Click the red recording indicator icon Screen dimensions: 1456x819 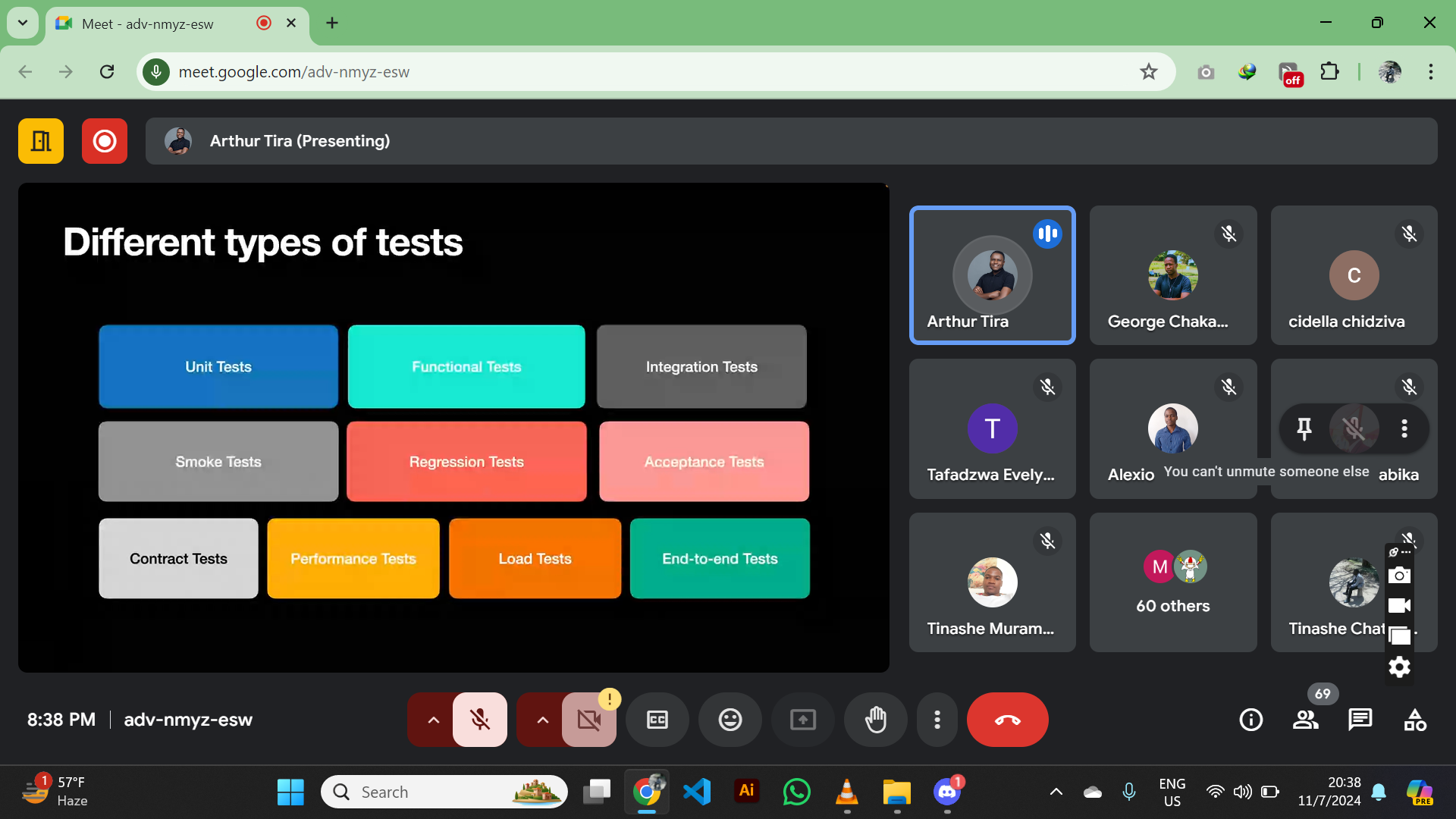click(105, 141)
